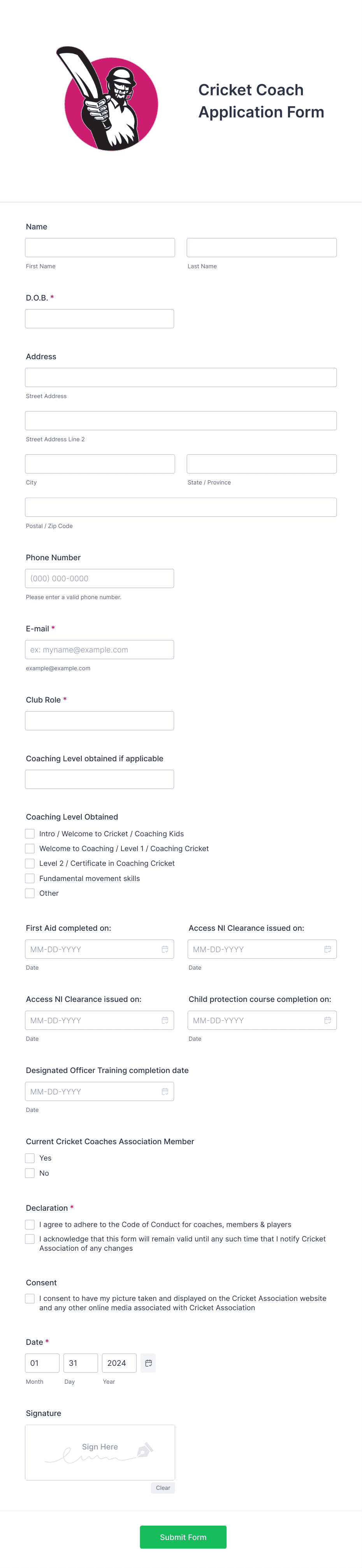The image size is (362, 1568).
Task: Open the Designated Officer Training calendar icon
Action: coord(165,1091)
